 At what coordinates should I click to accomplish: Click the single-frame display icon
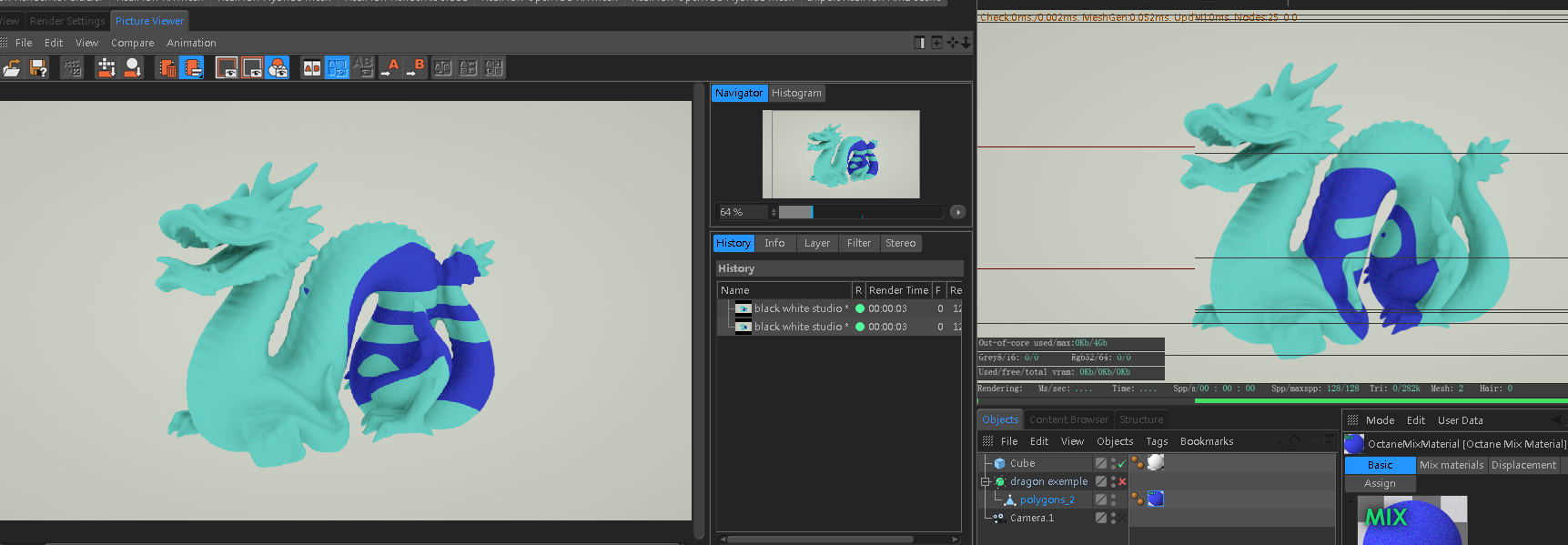(x=227, y=68)
